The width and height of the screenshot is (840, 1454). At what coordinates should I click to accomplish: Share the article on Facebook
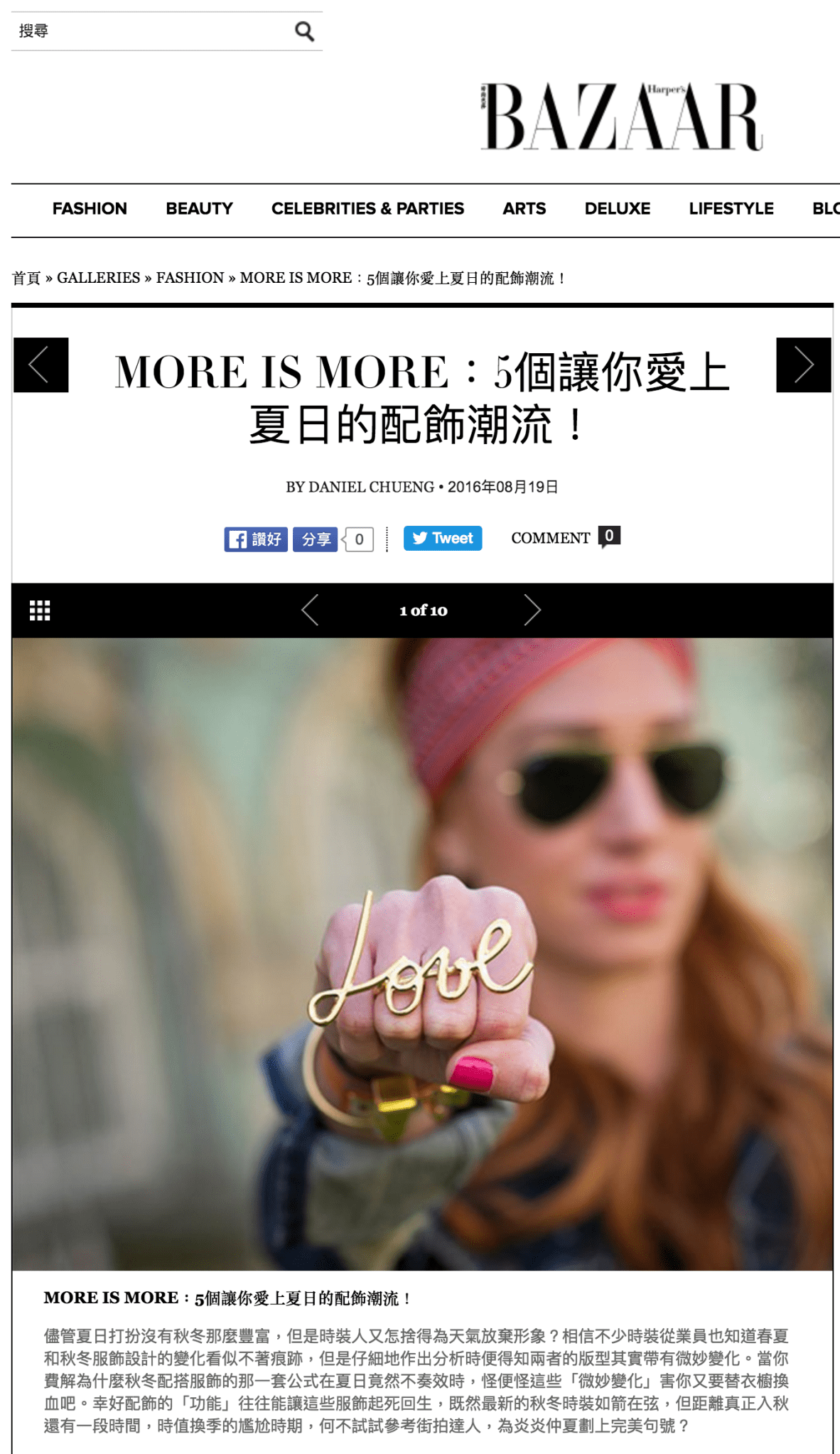(316, 539)
